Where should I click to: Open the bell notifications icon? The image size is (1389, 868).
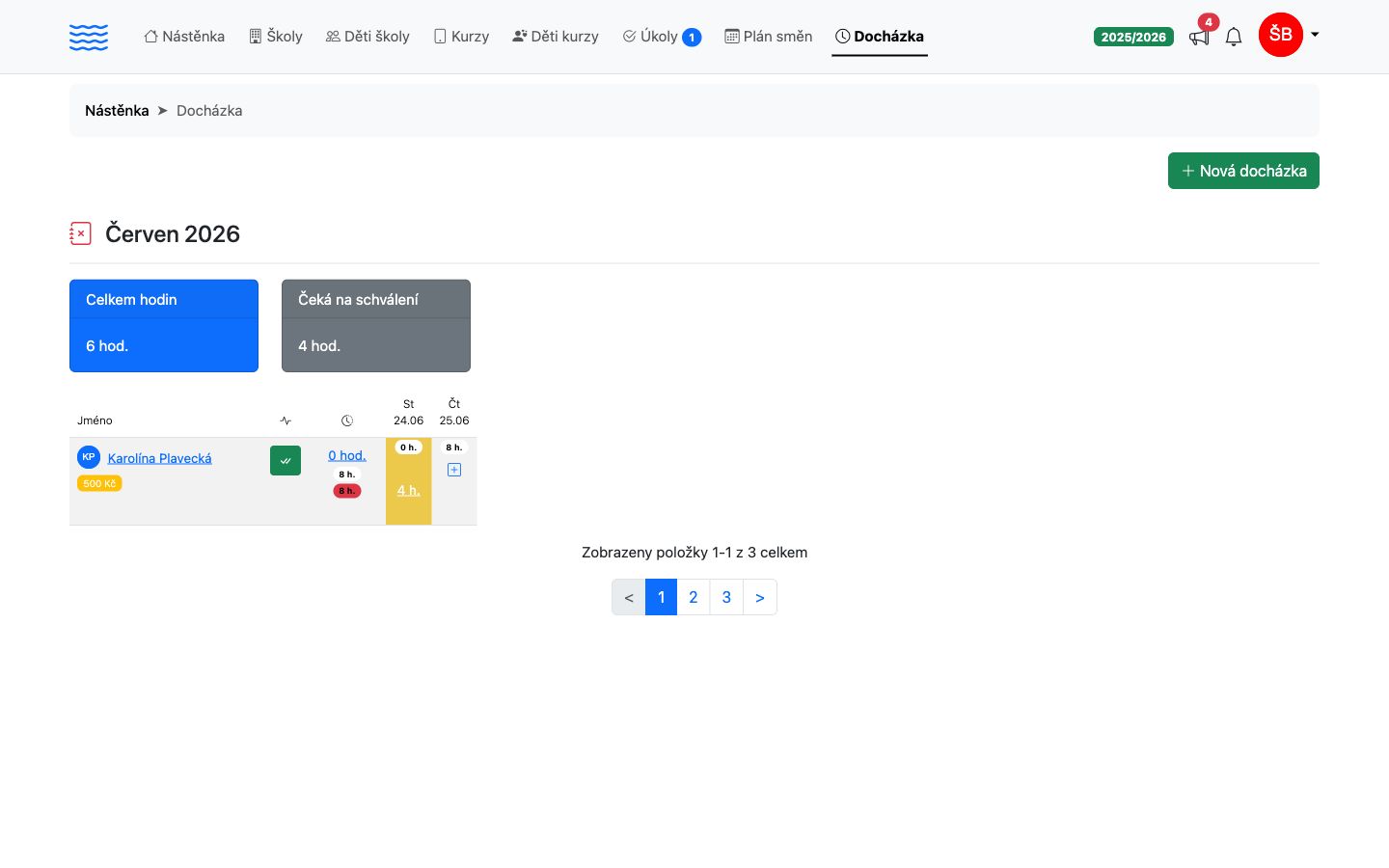(x=1234, y=37)
